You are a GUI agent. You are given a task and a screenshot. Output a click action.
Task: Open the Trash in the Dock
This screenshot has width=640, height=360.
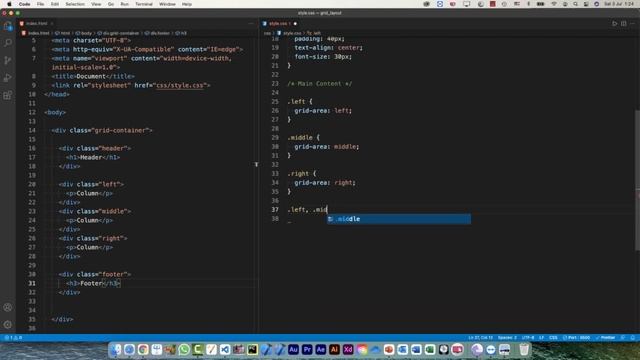(524, 349)
